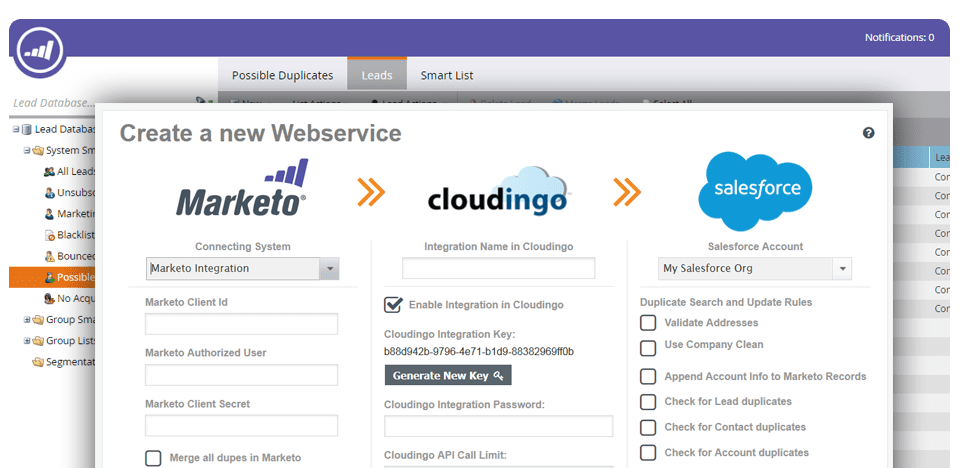Viewport: 961px width, 468px height.
Task: Click the Marketing list person icon
Action: coord(50,214)
